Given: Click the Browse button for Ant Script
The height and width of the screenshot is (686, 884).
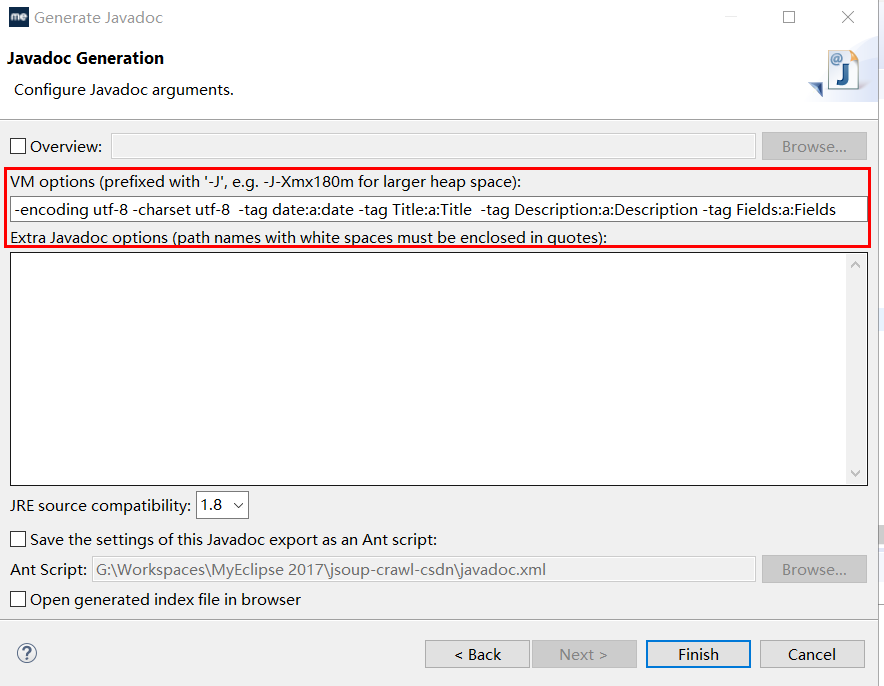Looking at the screenshot, I should coord(814,569).
